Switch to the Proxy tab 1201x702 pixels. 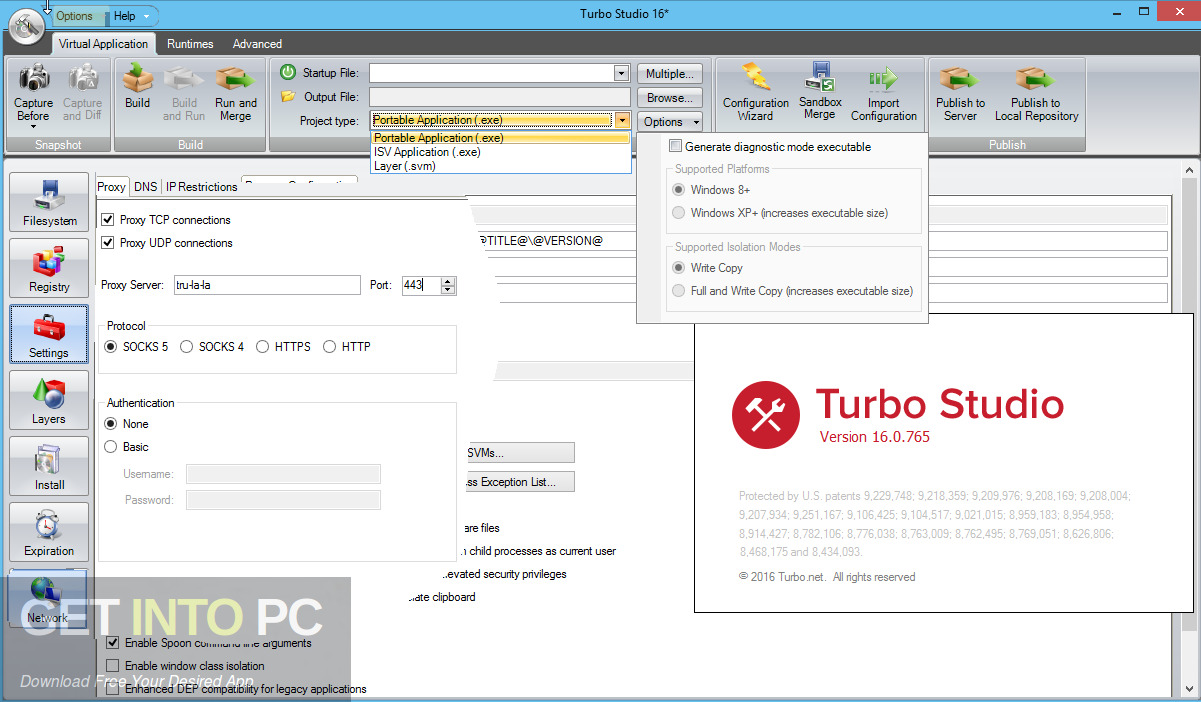(x=112, y=187)
